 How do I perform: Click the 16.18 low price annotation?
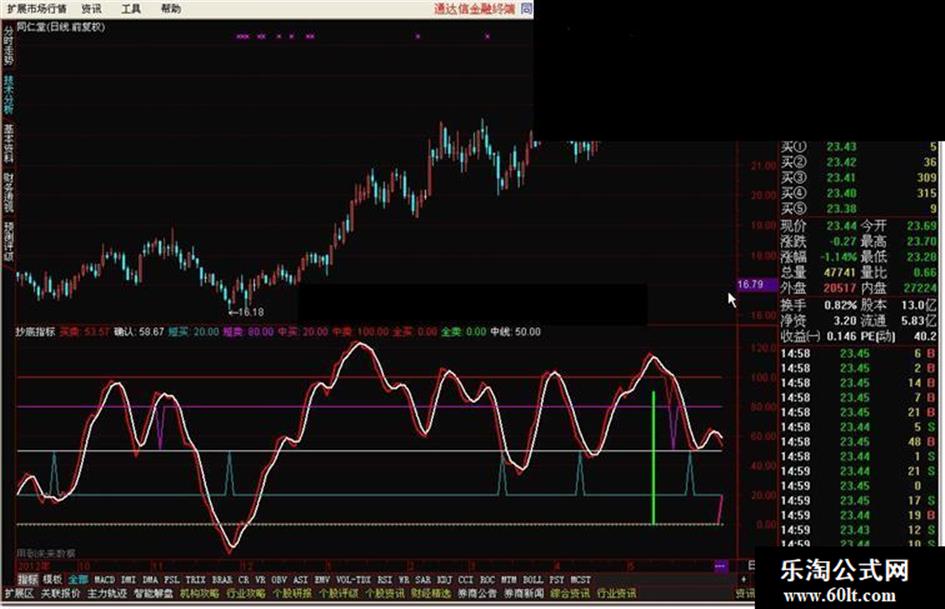[x=246, y=312]
